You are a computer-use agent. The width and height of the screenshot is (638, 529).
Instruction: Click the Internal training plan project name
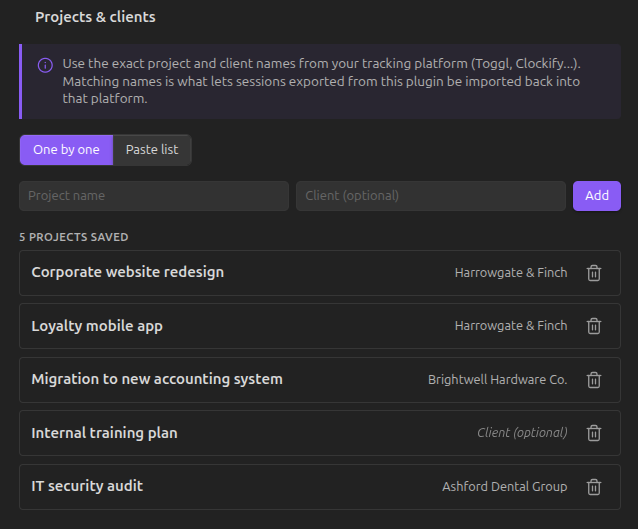click(104, 433)
